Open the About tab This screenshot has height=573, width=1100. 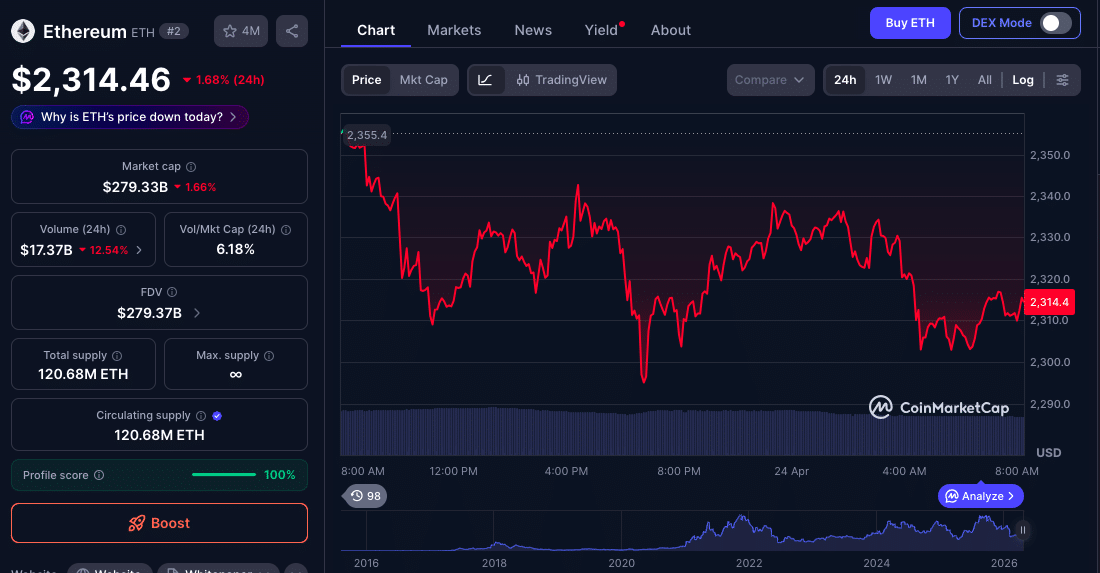pyautogui.click(x=671, y=30)
